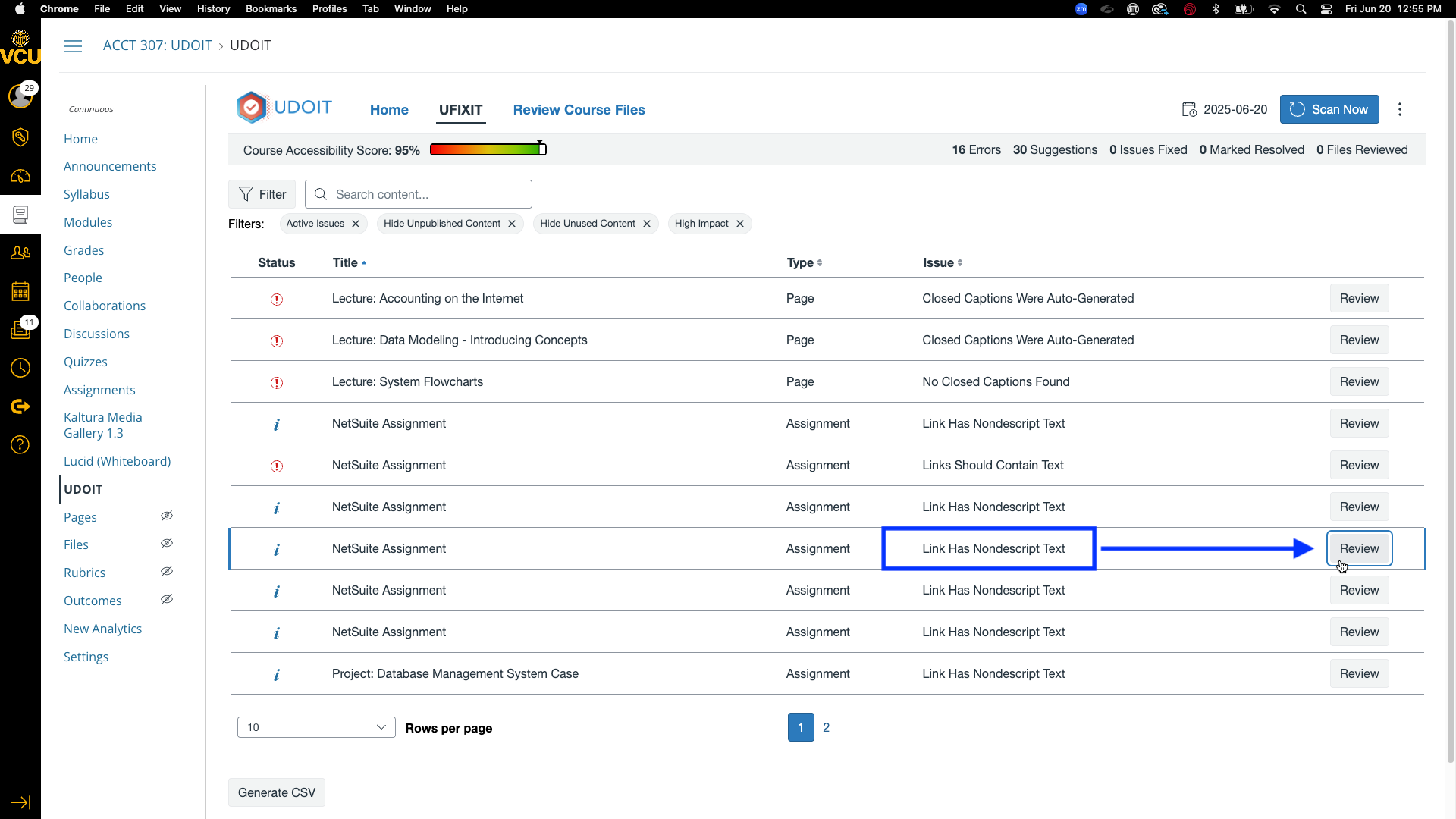
Task: Click the Course Accessibility Score progress bar
Action: 488,149
